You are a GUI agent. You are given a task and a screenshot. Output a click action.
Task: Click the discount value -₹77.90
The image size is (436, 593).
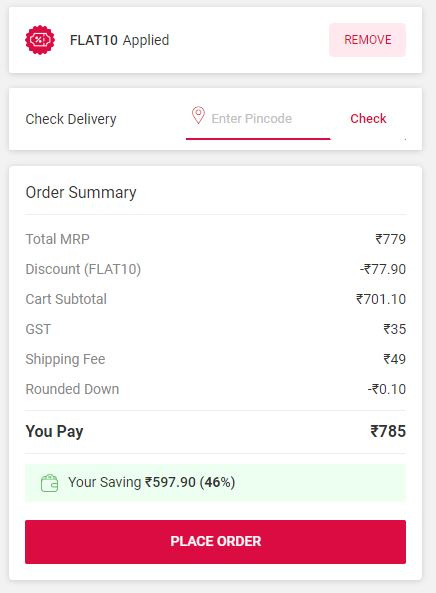(383, 269)
